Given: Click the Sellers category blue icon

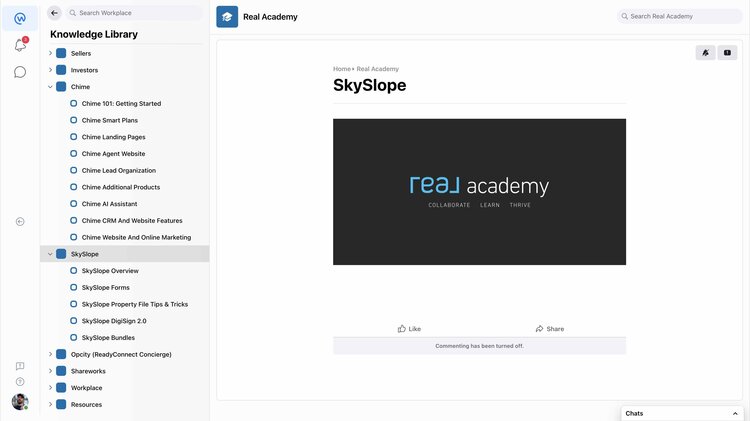Looking at the screenshot, I should point(61,53).
